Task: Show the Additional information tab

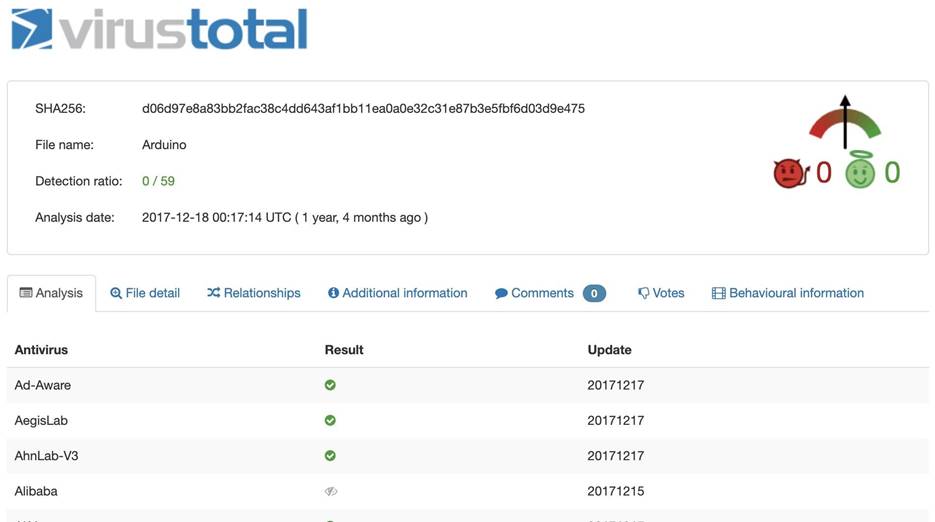Action: (397, 293)
